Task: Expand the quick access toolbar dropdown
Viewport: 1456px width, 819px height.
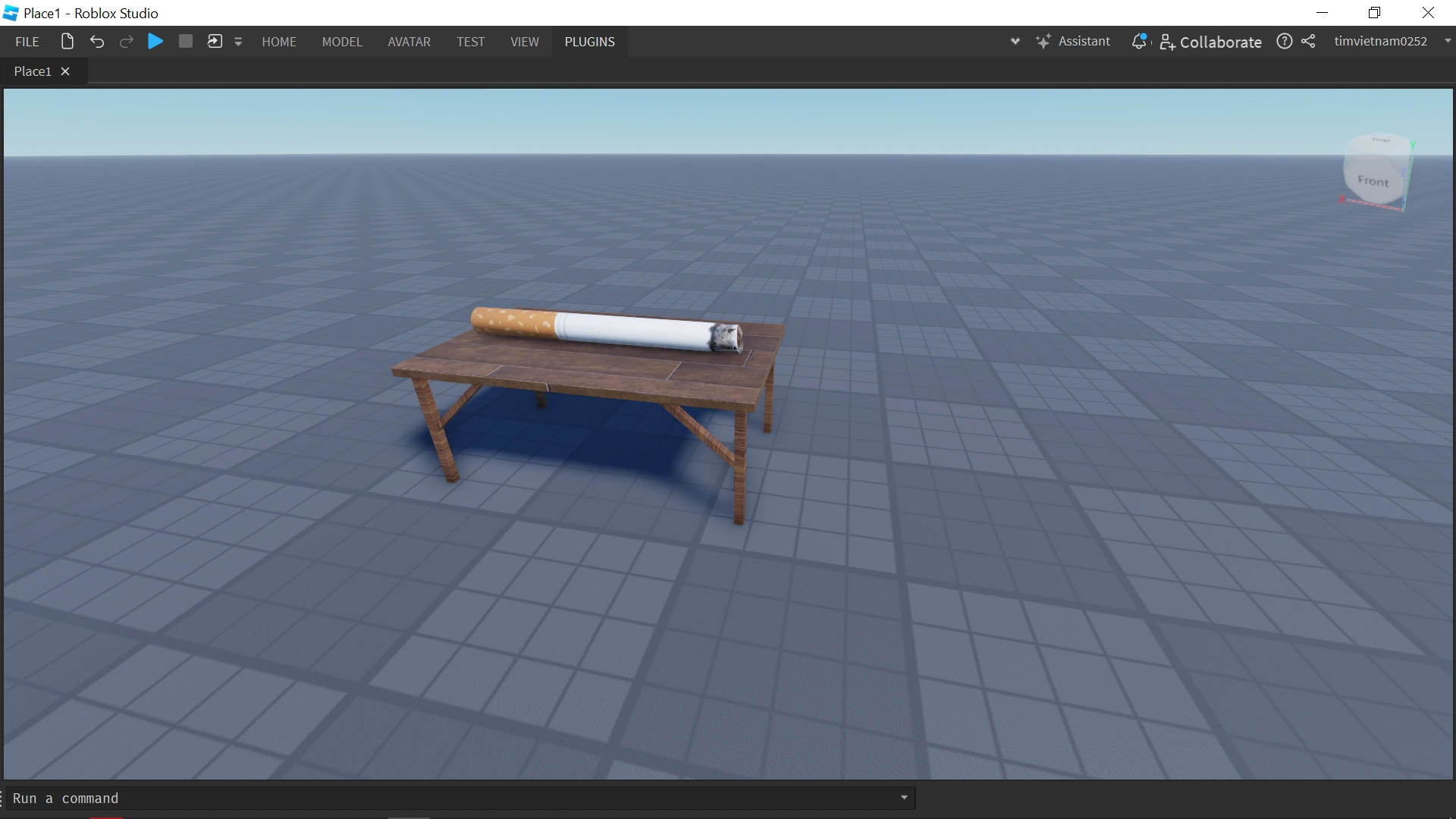Action: [x=238, y=42]
